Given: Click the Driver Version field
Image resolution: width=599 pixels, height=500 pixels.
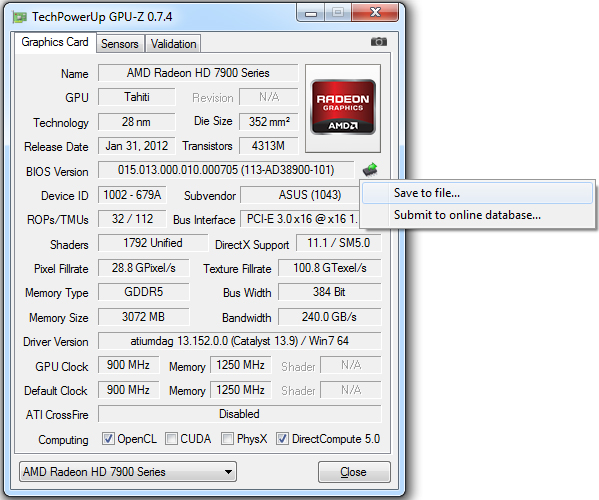Looking at the screenshot, I should (x=240, y=341).
